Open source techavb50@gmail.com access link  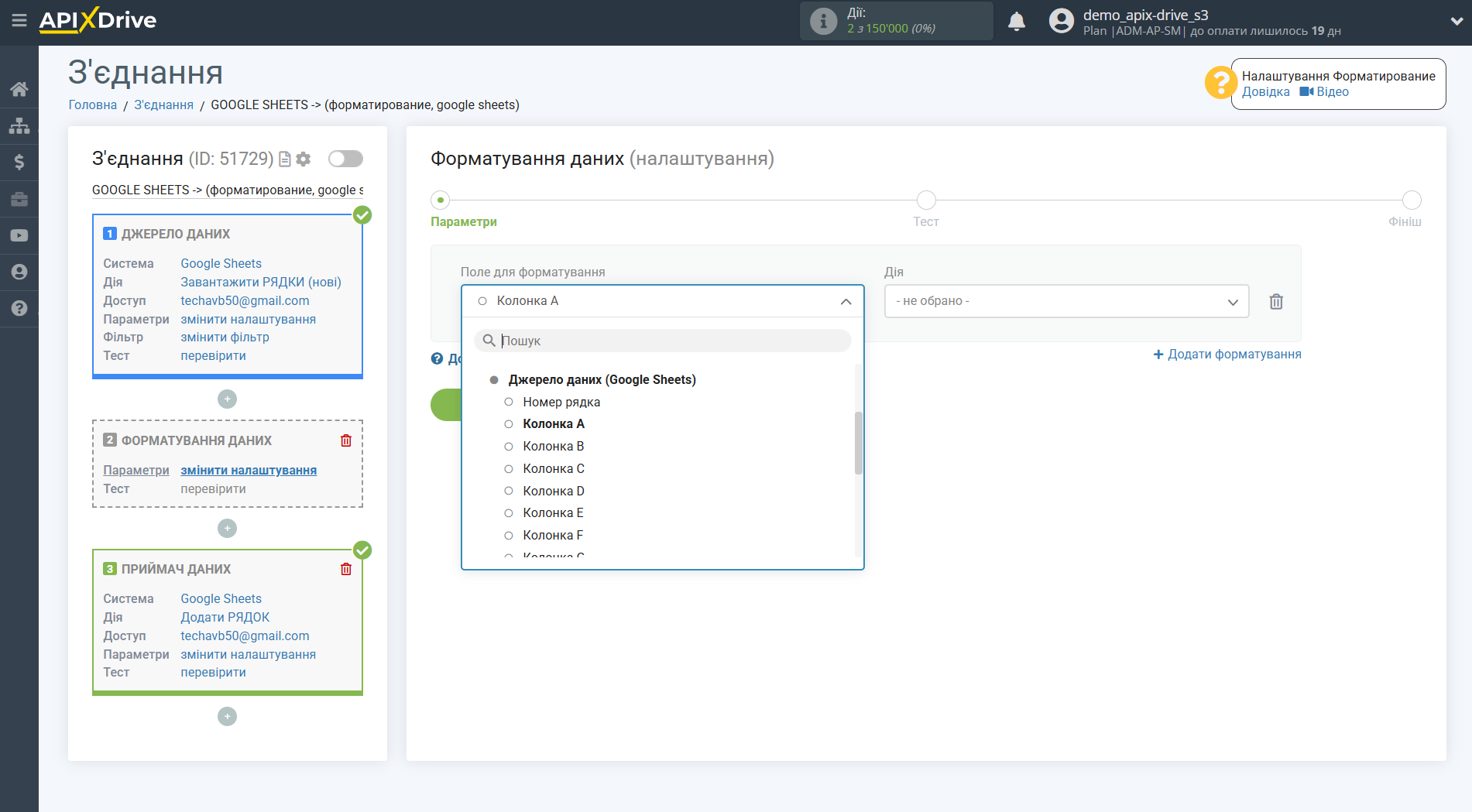click(x=245, y=300)
